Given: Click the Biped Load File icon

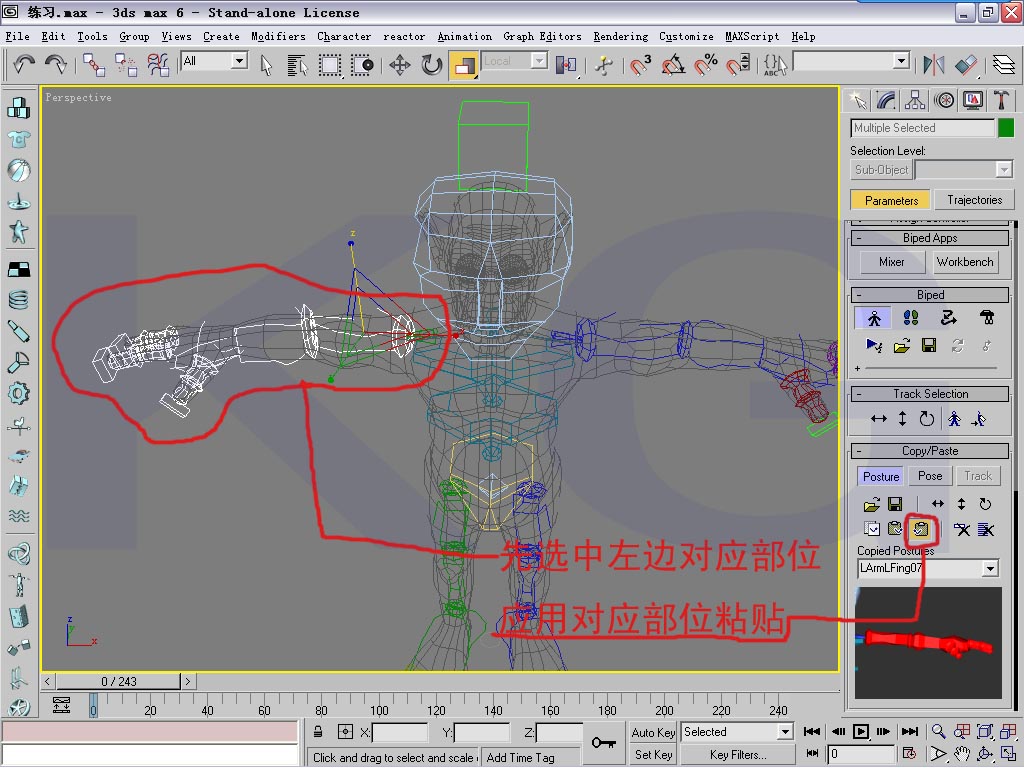Looking at the screenshot, I should [x=902, y=345].
